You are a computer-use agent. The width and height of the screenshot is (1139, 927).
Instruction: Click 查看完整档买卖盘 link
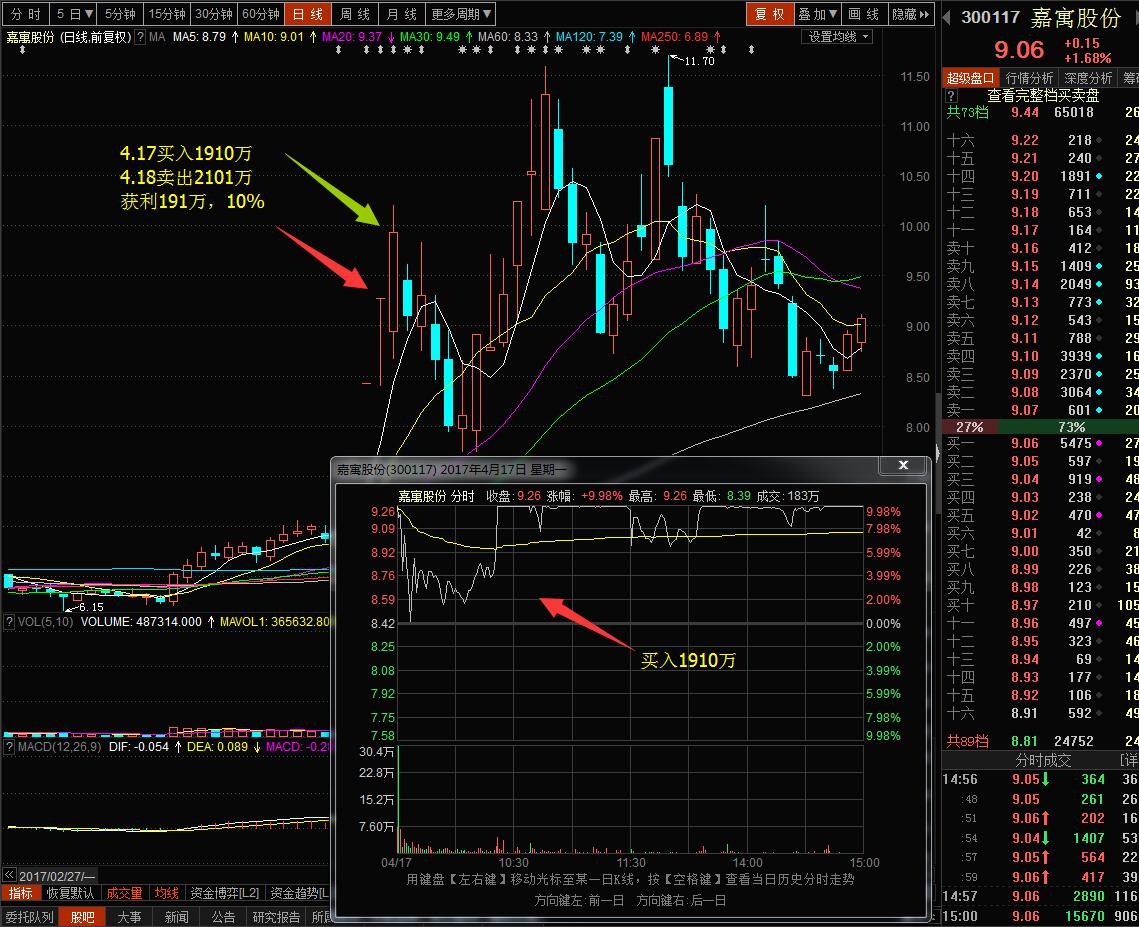(x=1043, y=95)
